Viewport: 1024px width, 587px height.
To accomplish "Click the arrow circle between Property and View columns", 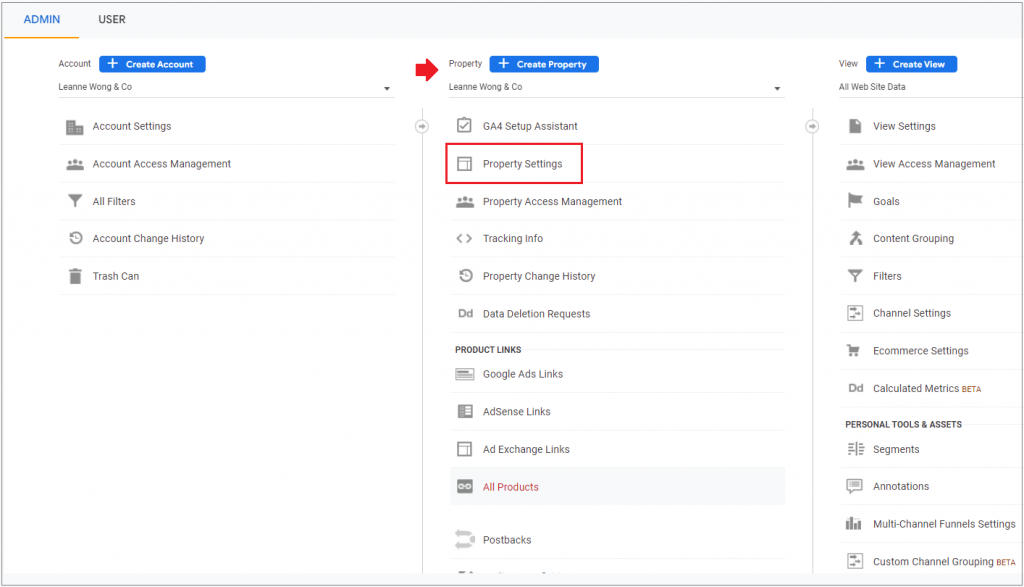I will tap(812, 126).
